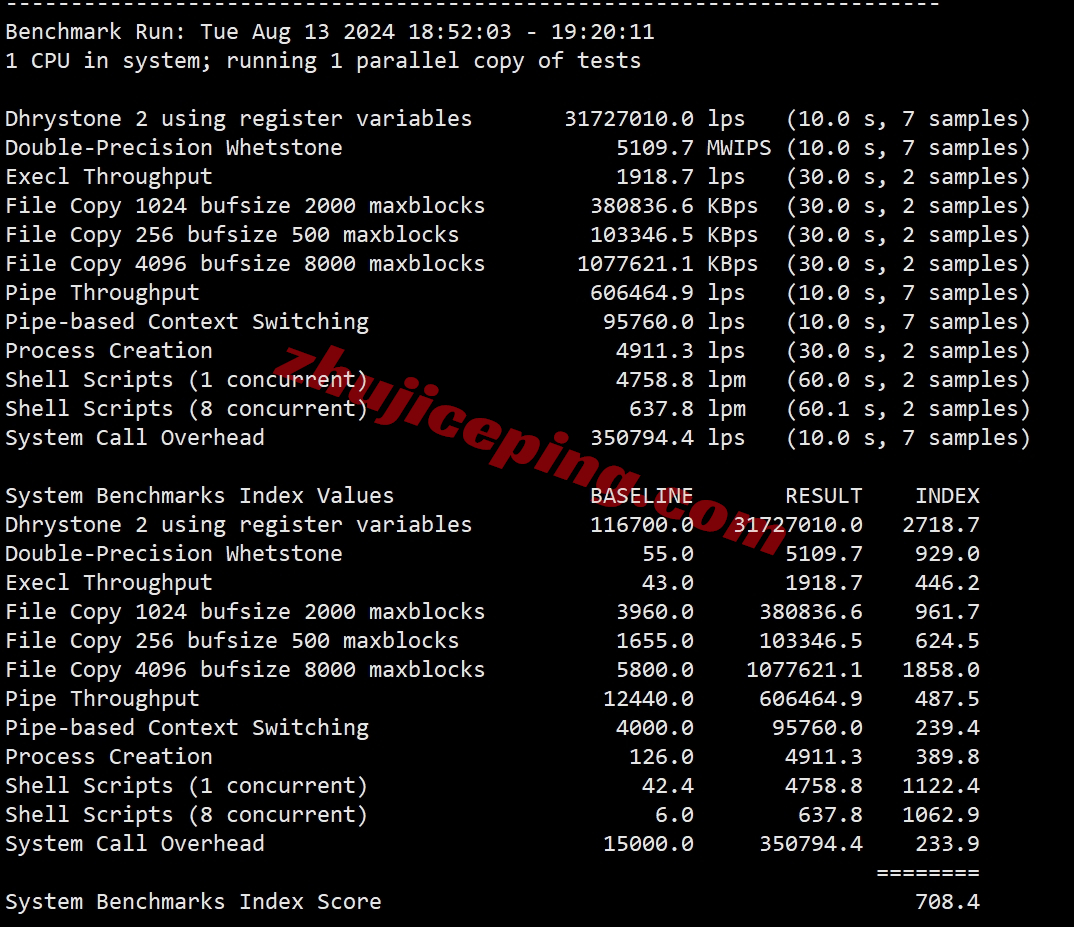Click the Benchmark Run timestamp line
The height and width of the screenshot is (927, 1074).
(329, 32)
